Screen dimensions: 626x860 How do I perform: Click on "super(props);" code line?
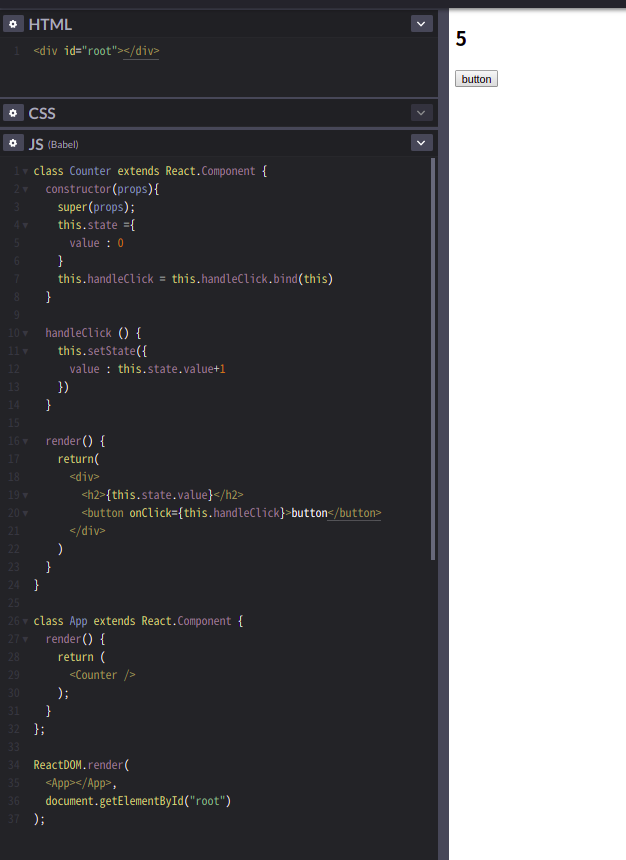[96, 207]
